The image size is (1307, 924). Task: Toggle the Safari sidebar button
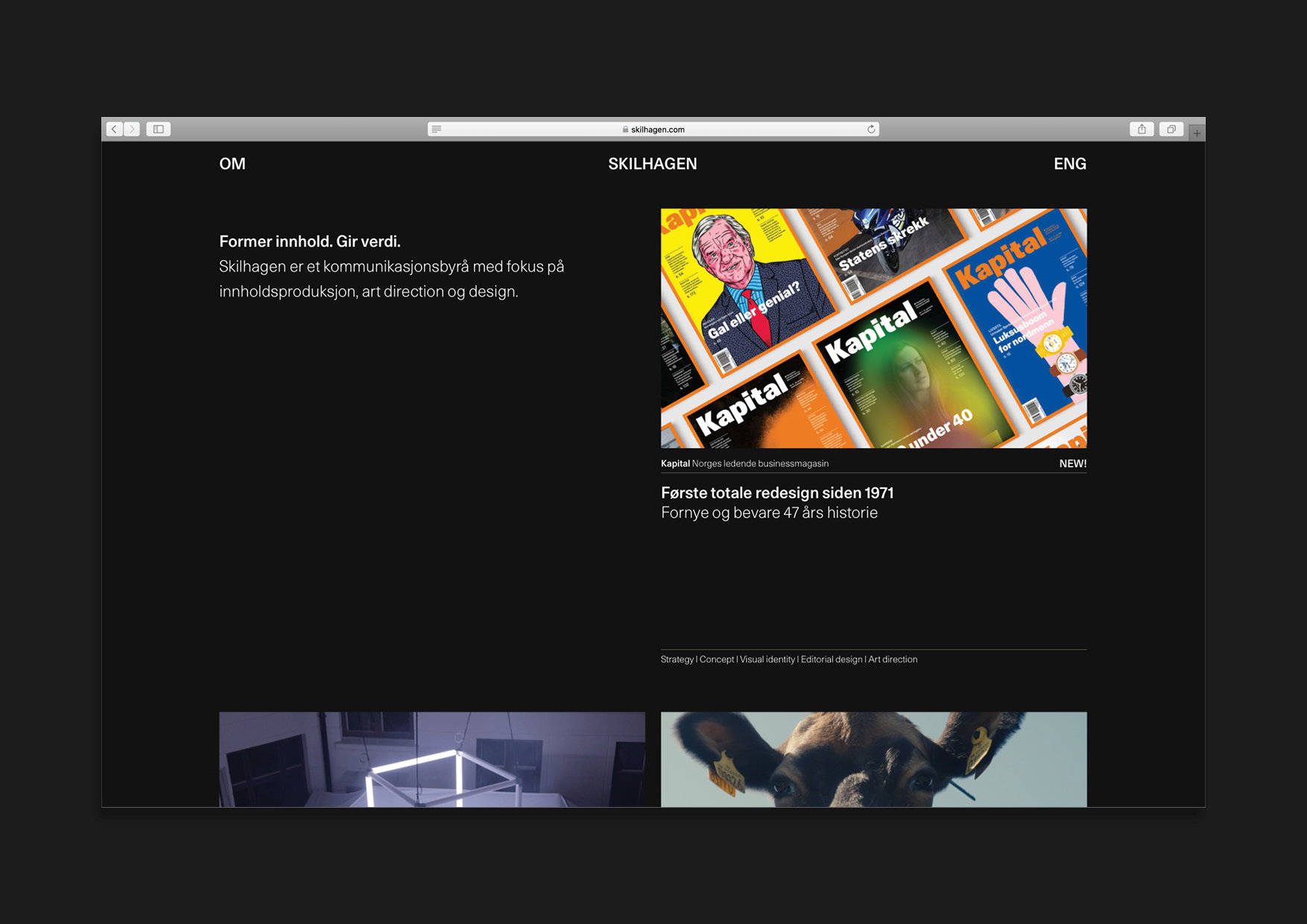(159, 129)
